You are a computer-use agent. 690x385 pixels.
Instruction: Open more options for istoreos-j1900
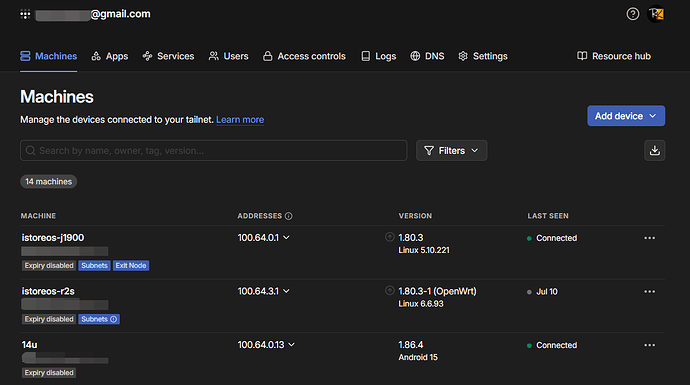650,238
